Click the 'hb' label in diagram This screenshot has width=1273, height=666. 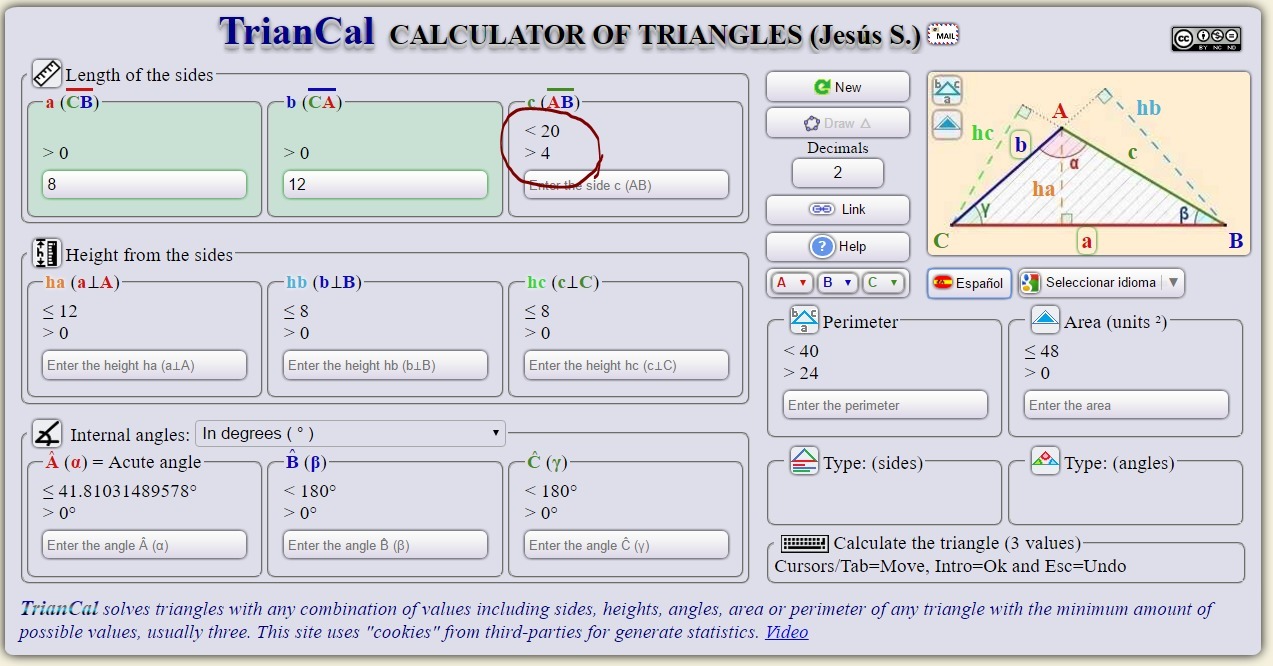tap(1149, 107)
